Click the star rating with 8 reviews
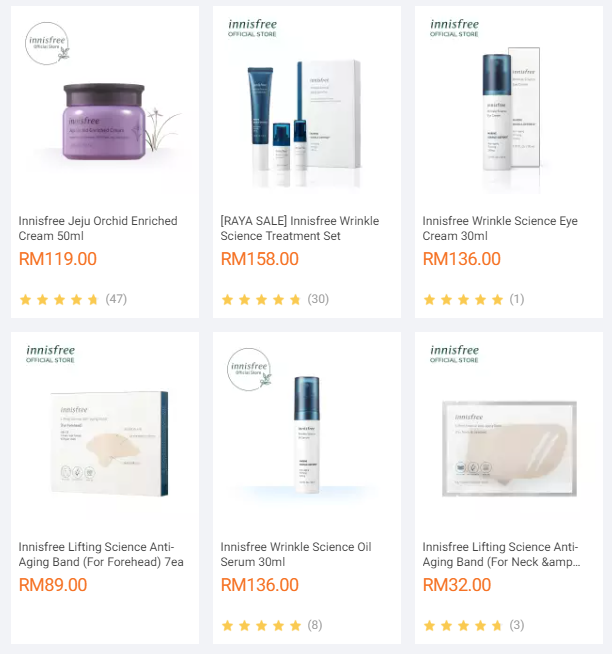This screenshot has width=612, height=654. click(x=272, y=625)
